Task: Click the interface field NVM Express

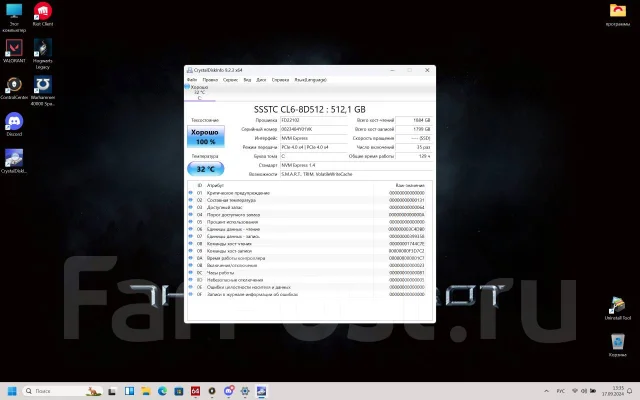Action: coord(313,138)
